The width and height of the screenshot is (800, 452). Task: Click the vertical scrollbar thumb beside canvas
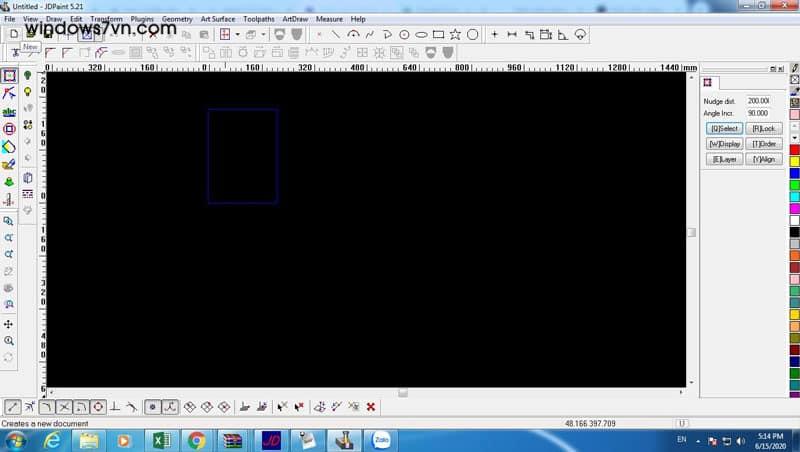click(691, 232)
